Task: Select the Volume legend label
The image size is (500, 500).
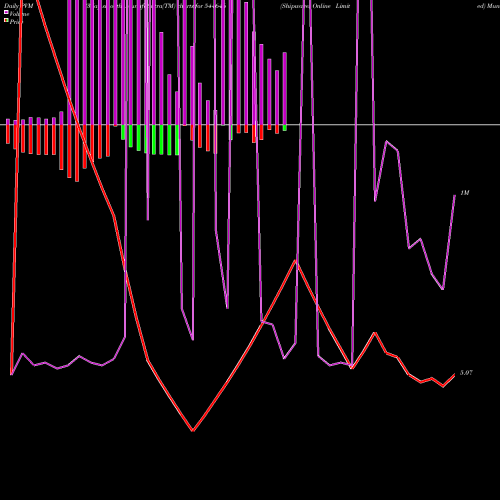Action: pyautogui.click(x=19, y=14)
